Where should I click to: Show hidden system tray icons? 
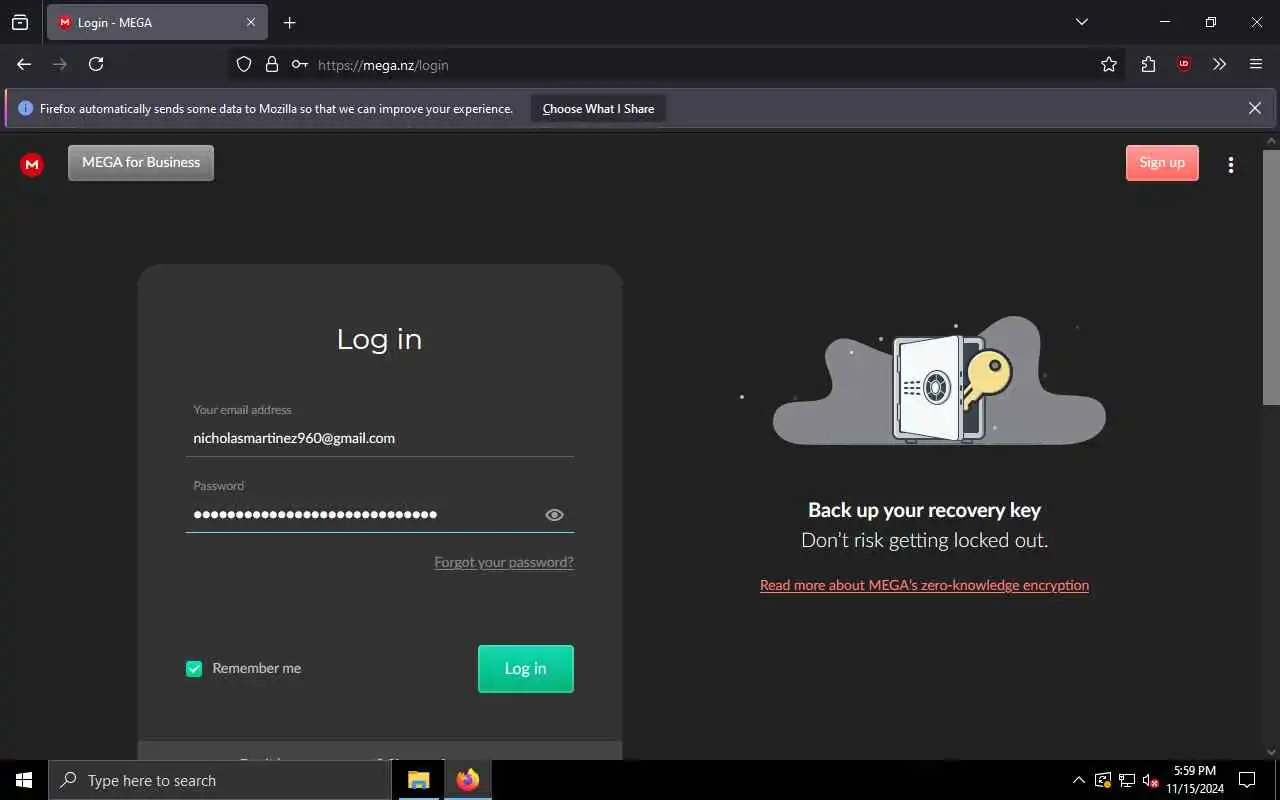pos(1078,780)
